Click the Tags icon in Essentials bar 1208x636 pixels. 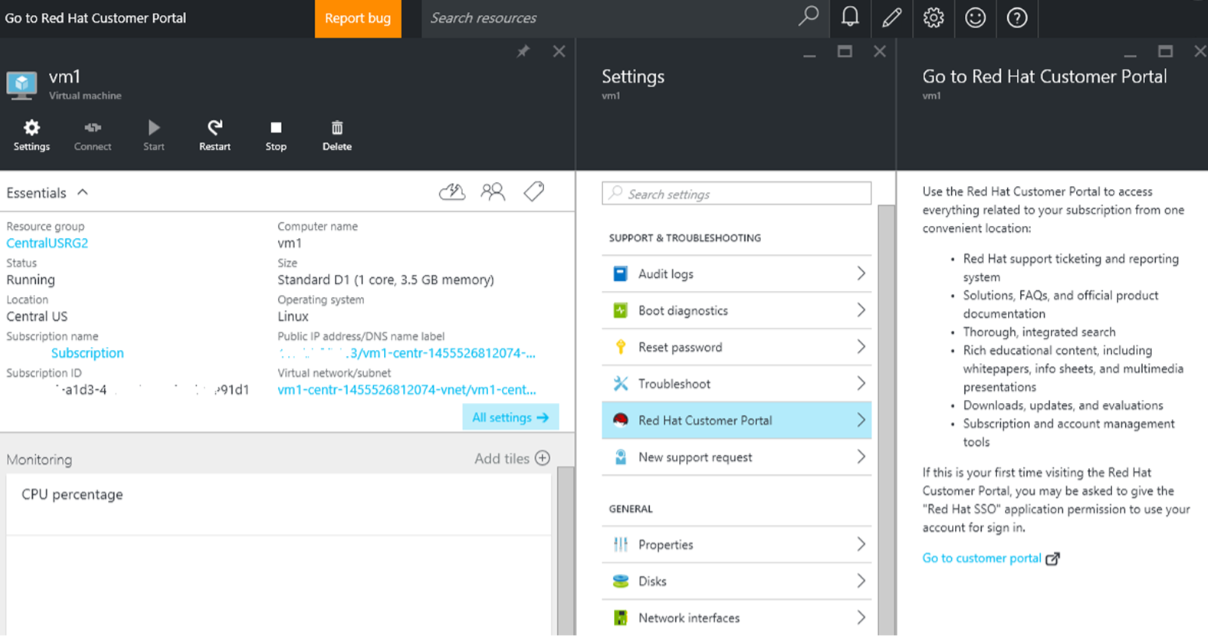coord(534,192)
